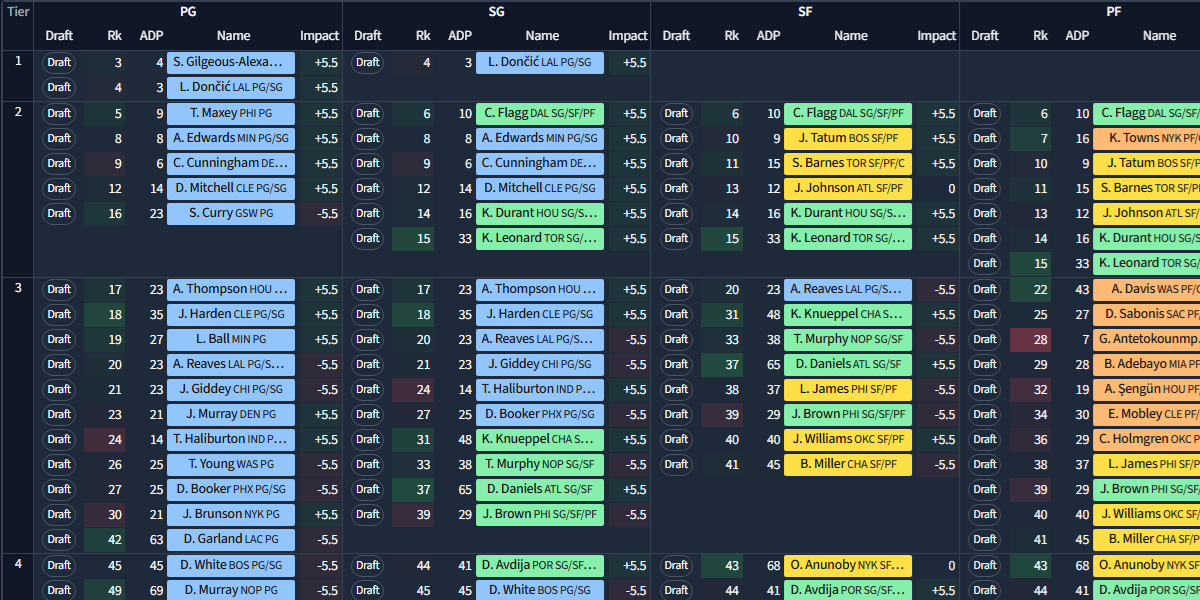Image resolution: width=1200 pixels, height=600 pixels.
Task: Draft T. Maxey in the PG column
Action: point(59,114)
